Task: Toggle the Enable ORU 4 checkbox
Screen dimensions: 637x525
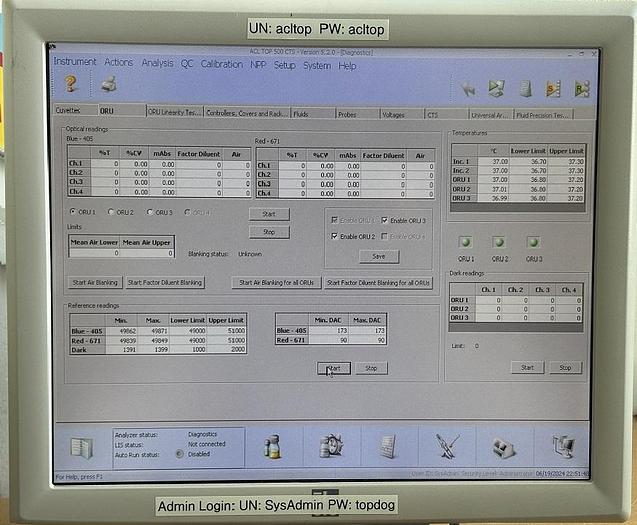Action: [384, 236]
